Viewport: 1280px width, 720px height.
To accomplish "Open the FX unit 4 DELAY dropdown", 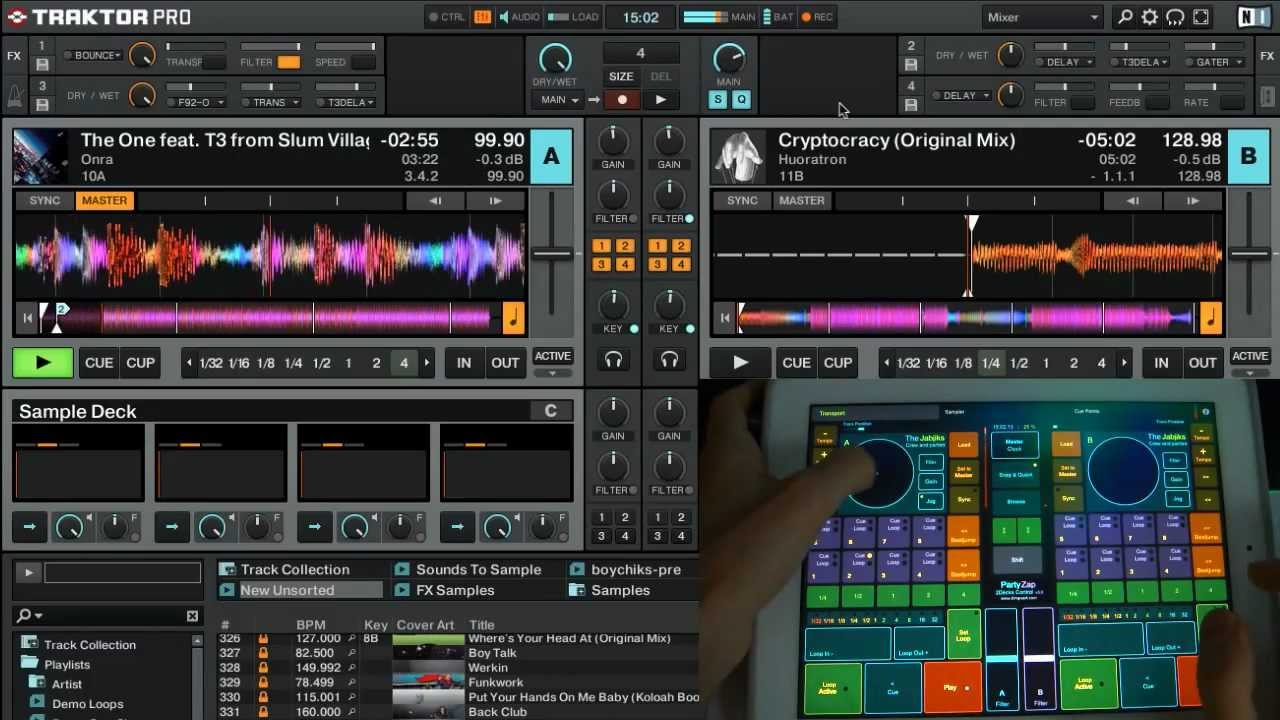I will pyautogui.click(x=961, y=96).
